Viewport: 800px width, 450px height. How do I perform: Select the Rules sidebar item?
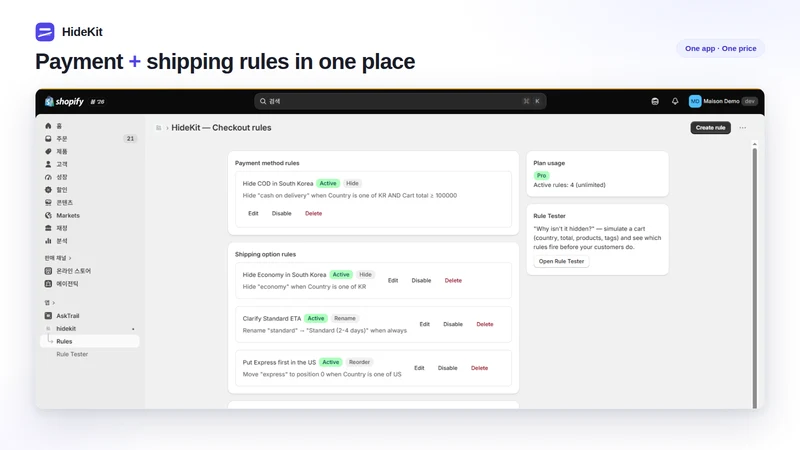click(90, 341)
